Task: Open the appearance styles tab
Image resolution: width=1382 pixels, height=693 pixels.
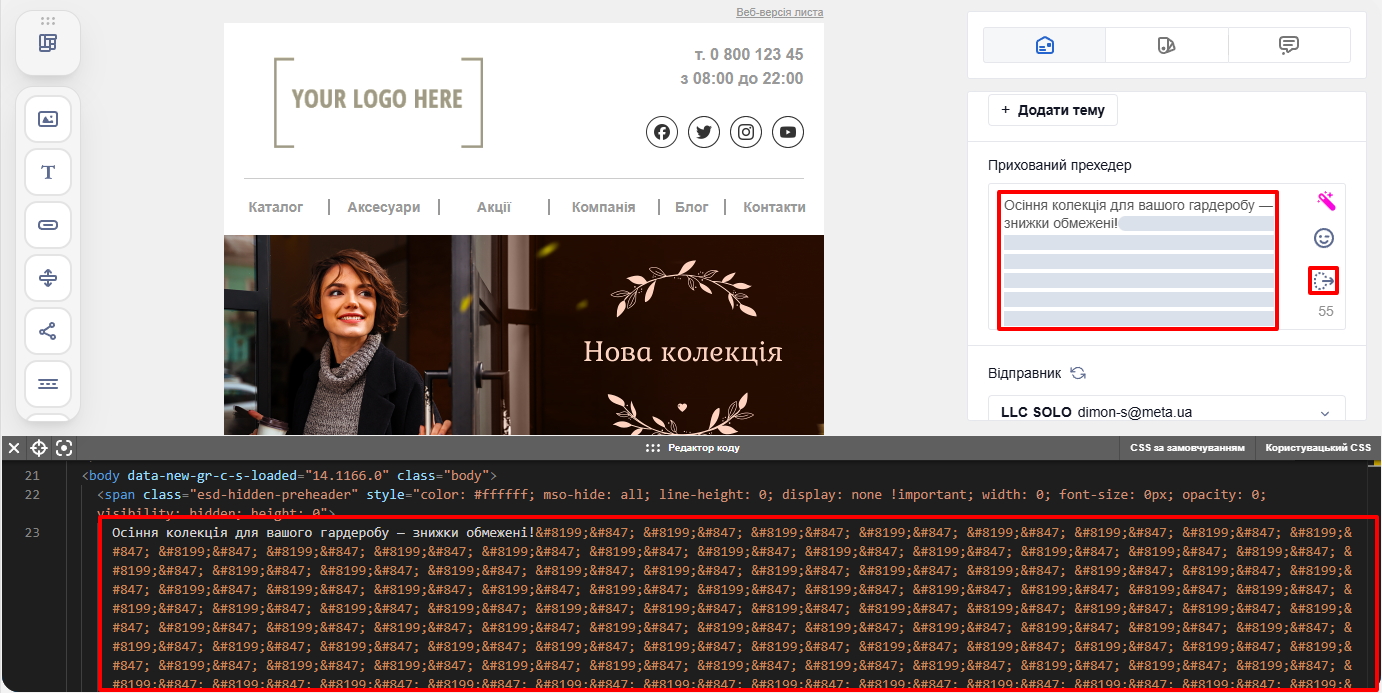Action: 1166,45
